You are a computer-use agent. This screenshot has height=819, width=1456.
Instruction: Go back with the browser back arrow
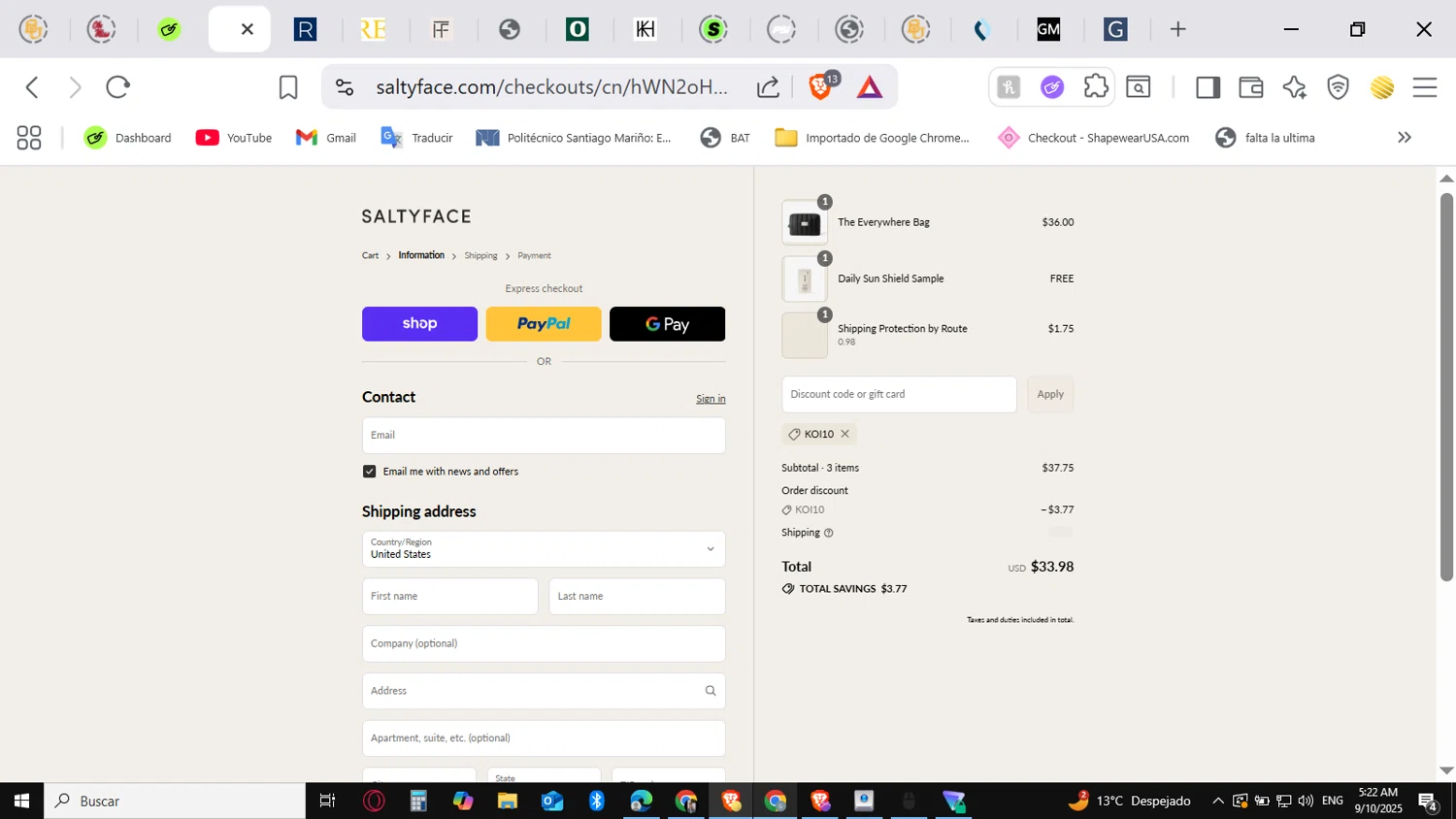(32, 87)
